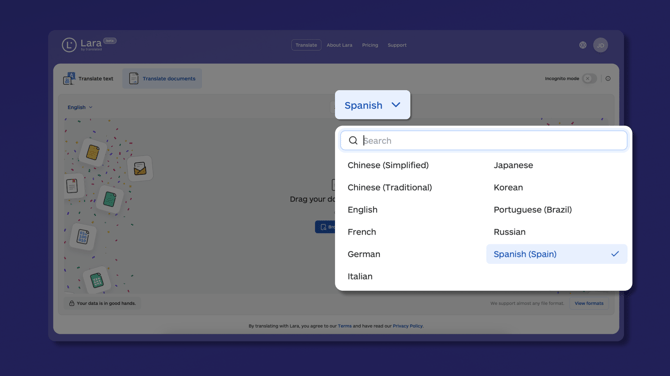Click the yellow document icon
Image resolution: width=670 pixels, height=376 pixels.
click(93, 152)
